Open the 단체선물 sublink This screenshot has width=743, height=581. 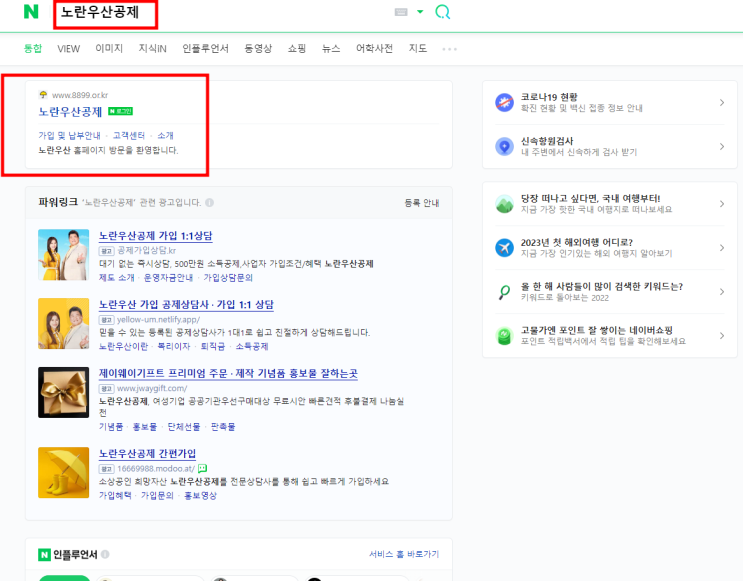tap(183, 427)
